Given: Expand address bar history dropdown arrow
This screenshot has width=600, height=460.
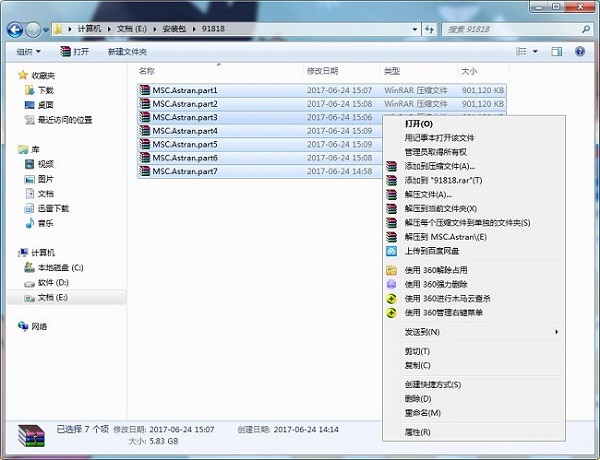Looking at the screenshot, I should [x=415, y=29].
